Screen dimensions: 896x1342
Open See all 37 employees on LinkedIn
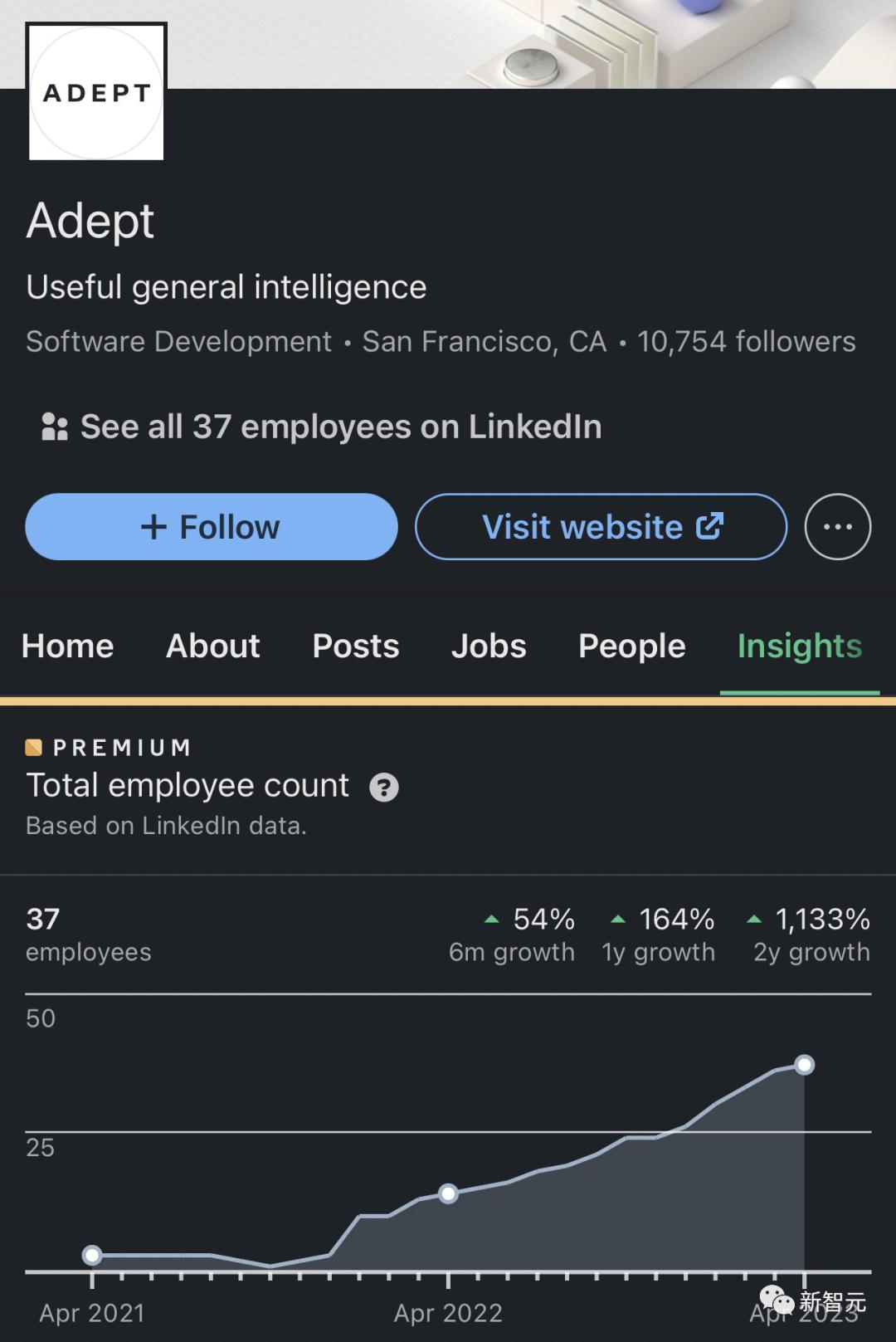point(340,427)
